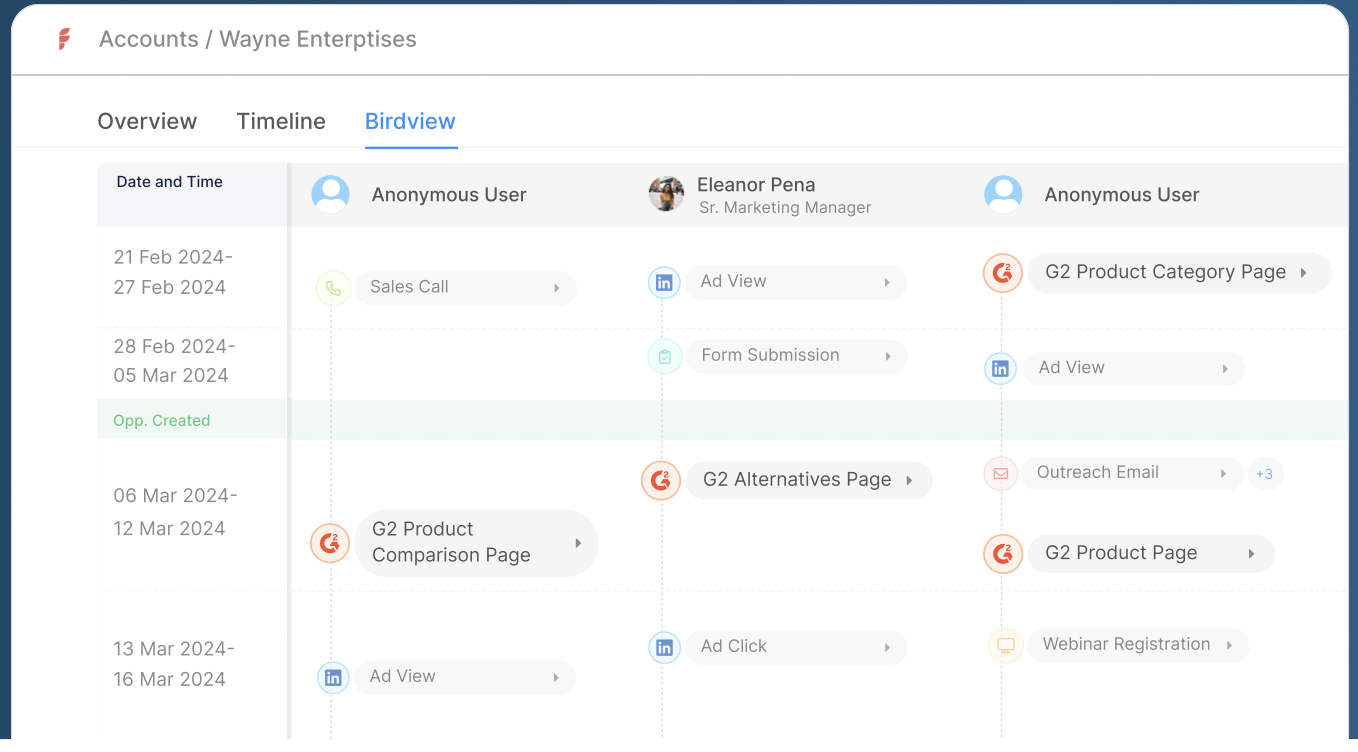Click the Accounts breadcrumb link
Viewport: 1358px width, 752px height.
click(148, 39)
